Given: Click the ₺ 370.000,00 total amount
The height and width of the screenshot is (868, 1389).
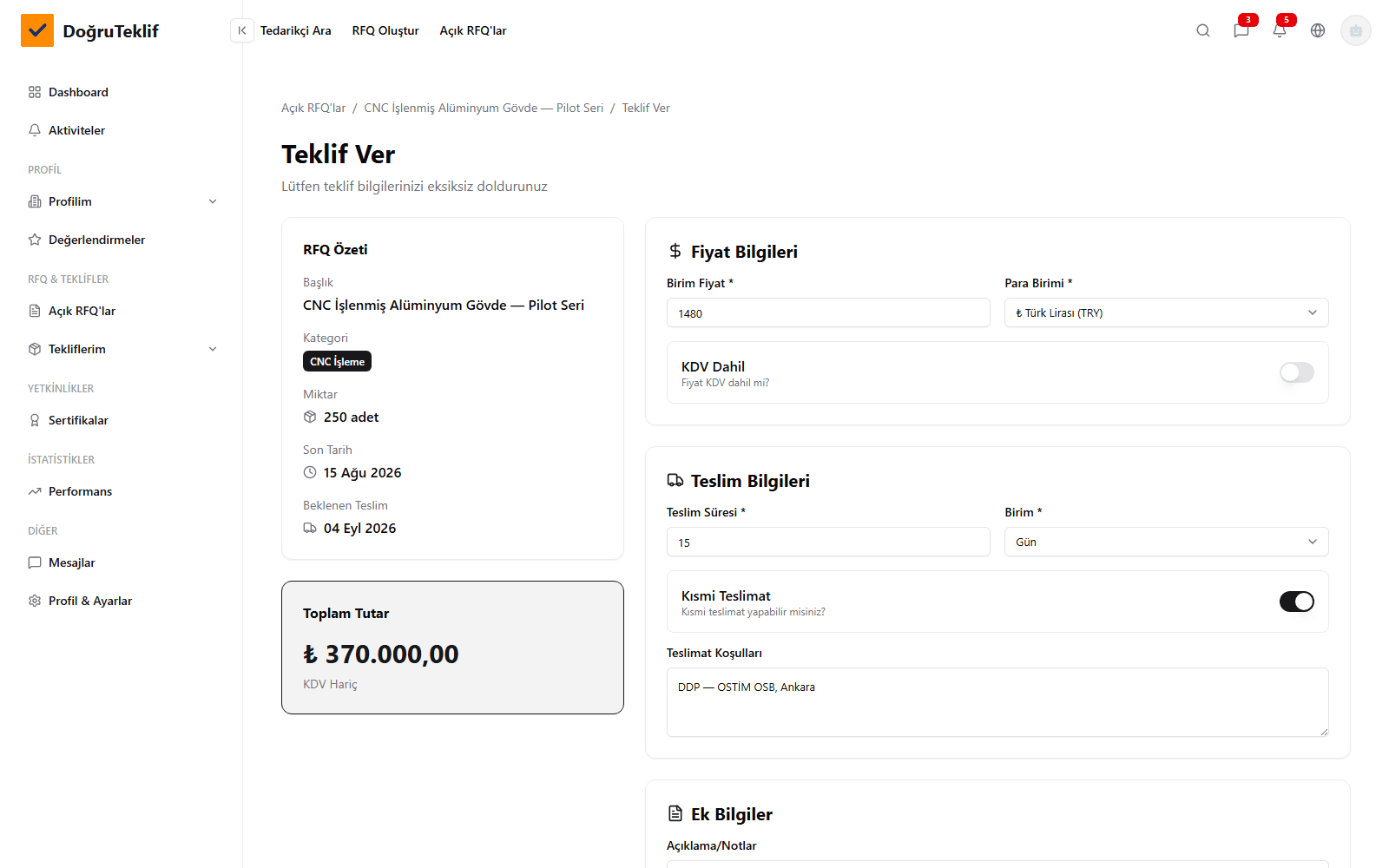Looking at the screenshot, I should click(381, 654).
